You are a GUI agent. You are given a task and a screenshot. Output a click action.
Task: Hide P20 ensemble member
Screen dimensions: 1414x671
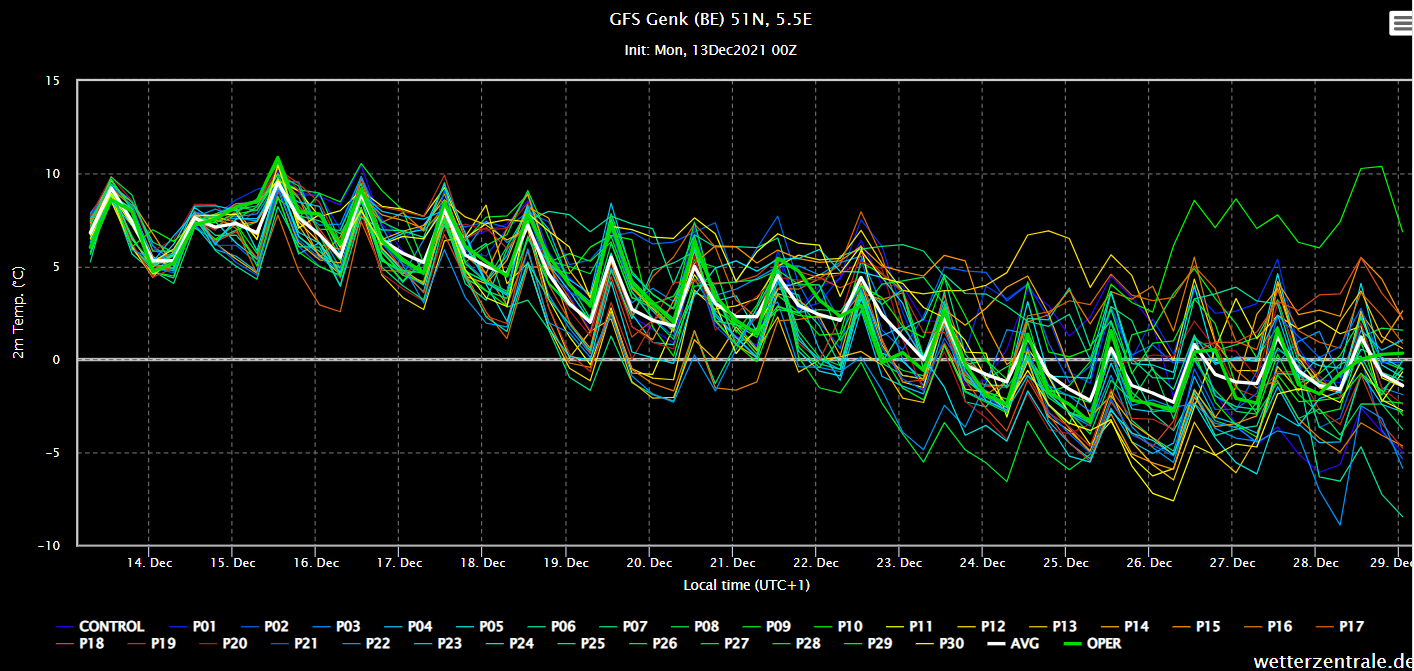[x=221, y=644]
